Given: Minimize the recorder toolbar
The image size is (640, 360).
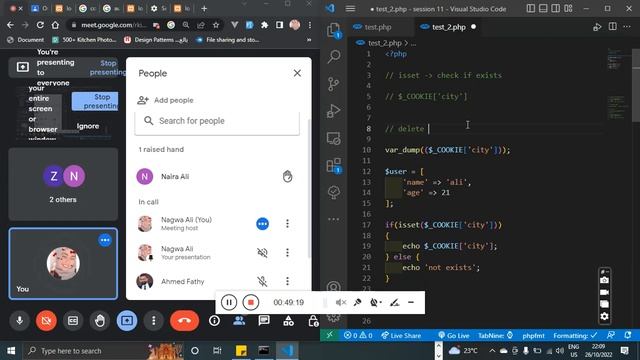Looking at the screenshot, I should click(x=411, y=302).
